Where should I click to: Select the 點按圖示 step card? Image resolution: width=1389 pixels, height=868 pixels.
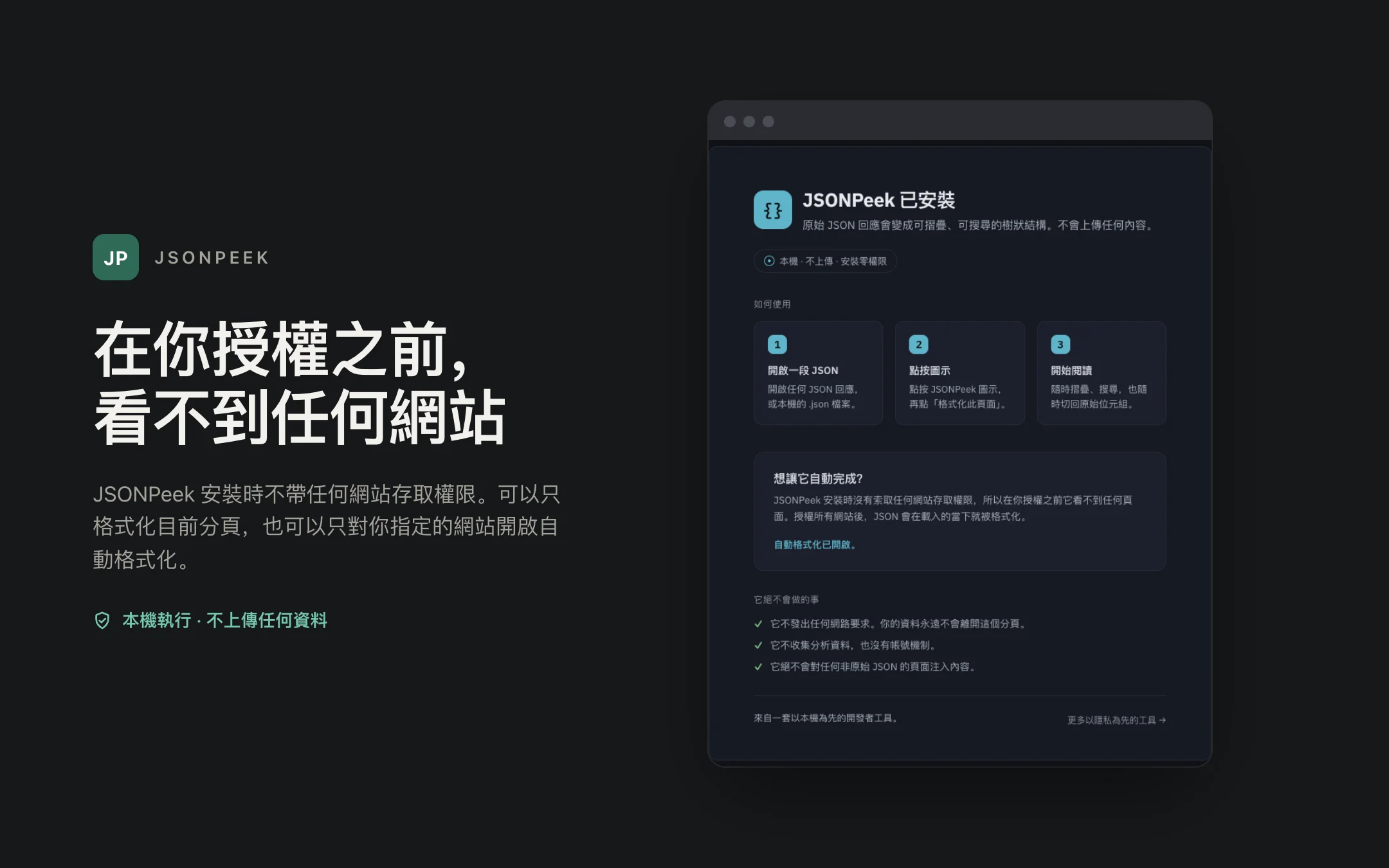pos(960,373)
